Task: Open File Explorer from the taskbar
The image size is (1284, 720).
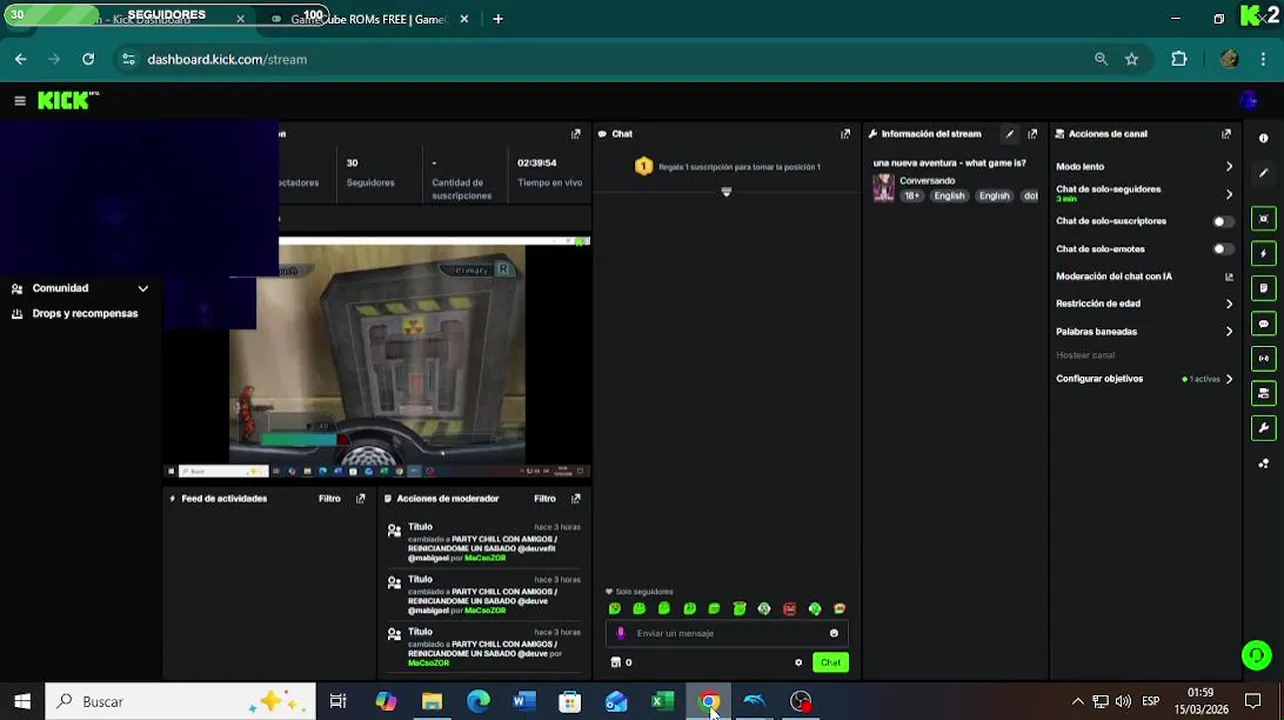Action: (432, 702)
